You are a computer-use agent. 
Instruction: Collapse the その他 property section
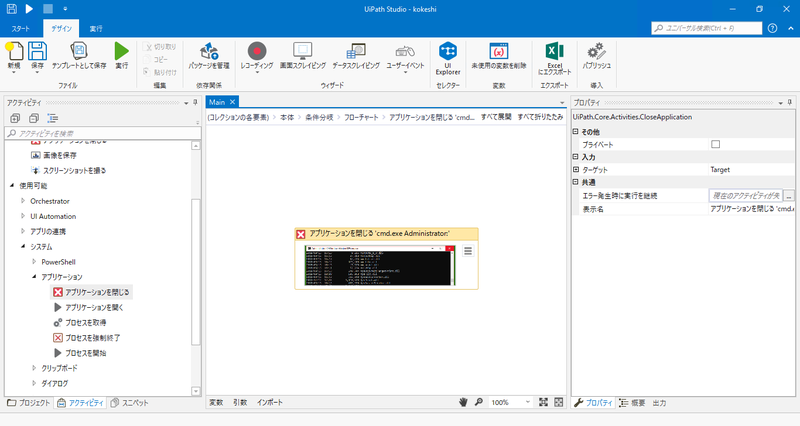pyautogui.click(x=576, y=132)
